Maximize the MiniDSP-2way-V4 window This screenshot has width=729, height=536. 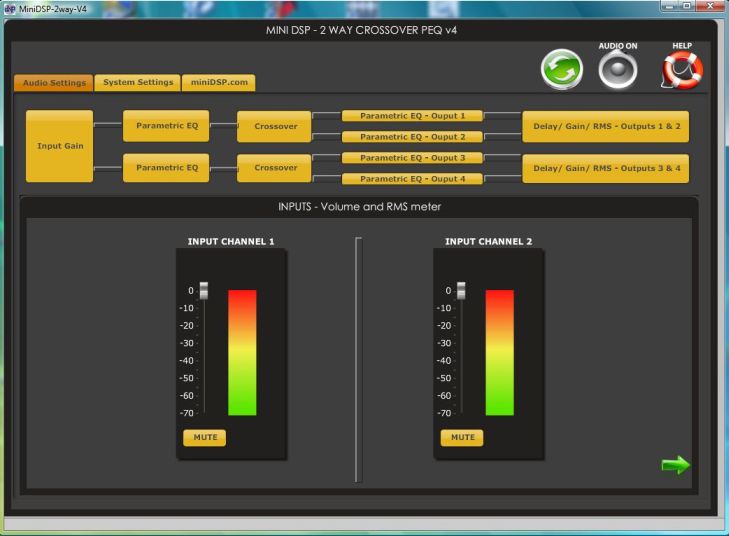687,6
